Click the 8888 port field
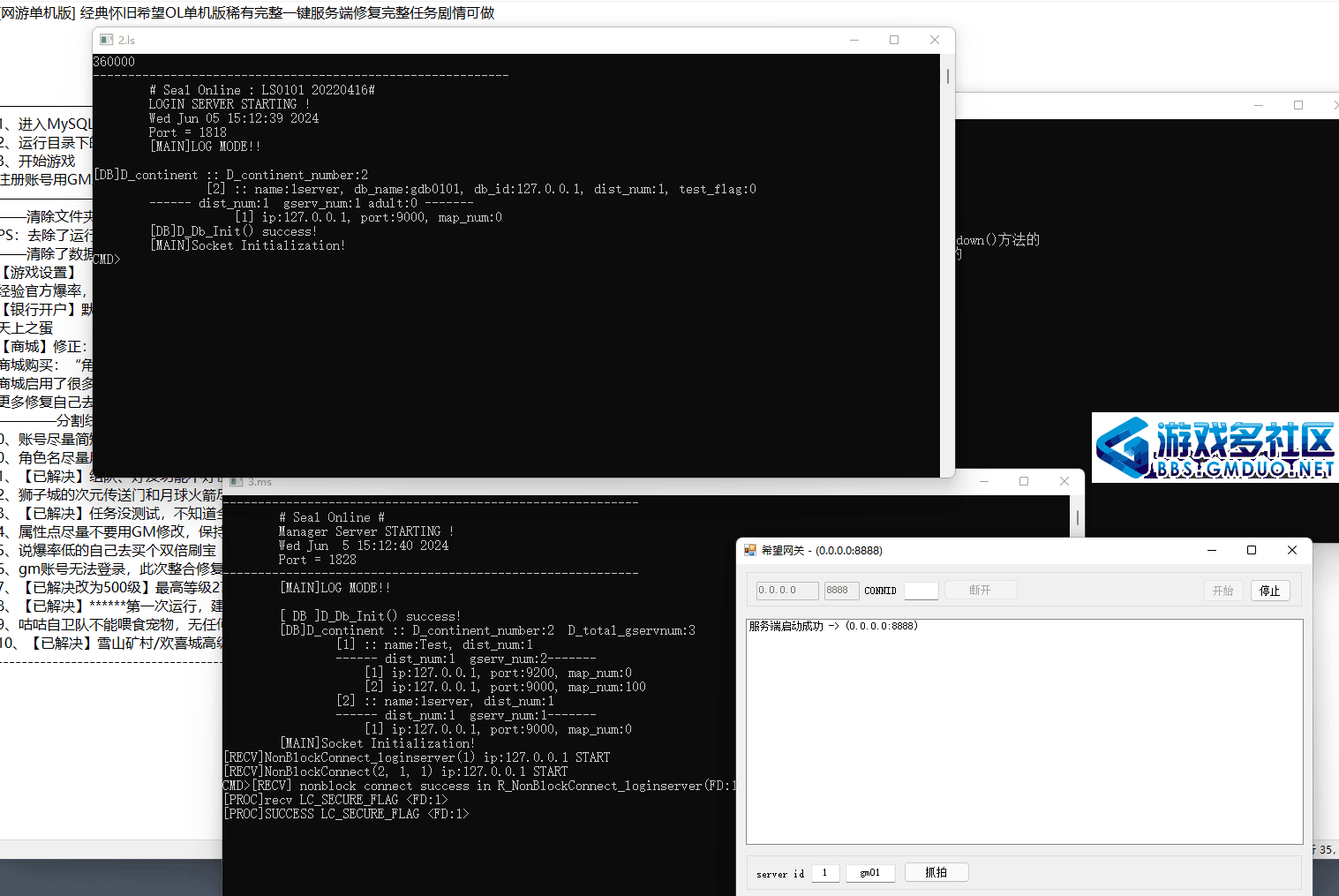 (841, 591)
